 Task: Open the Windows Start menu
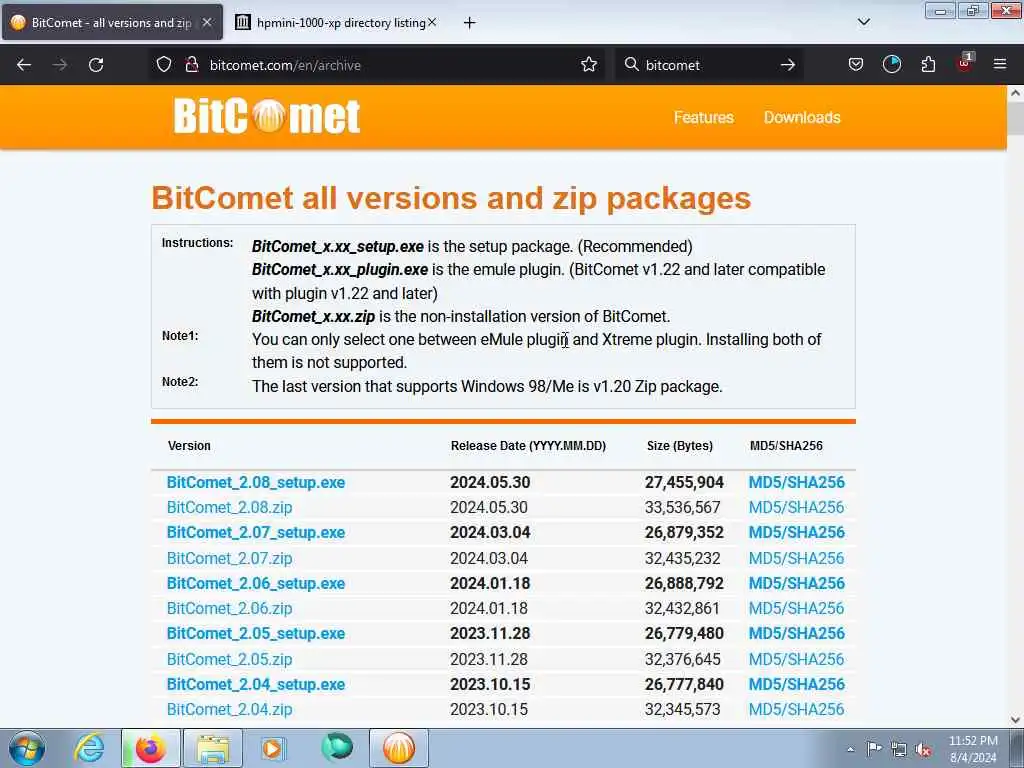27,748
